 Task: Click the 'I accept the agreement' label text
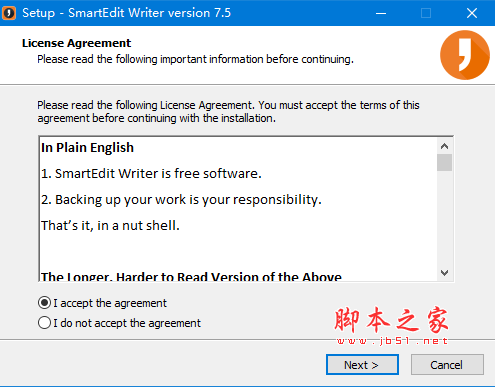tap(110, 303)
